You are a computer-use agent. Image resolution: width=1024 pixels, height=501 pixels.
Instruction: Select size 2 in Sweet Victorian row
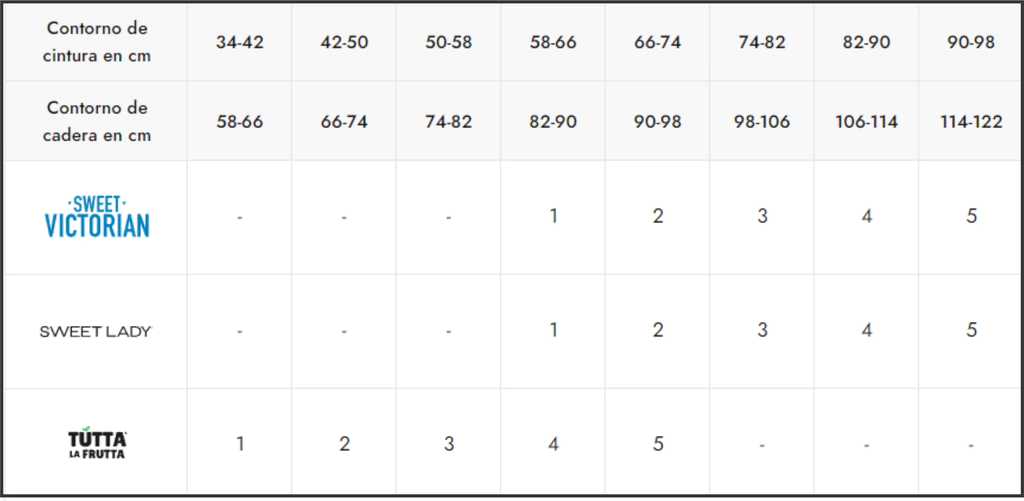(658, 216)
